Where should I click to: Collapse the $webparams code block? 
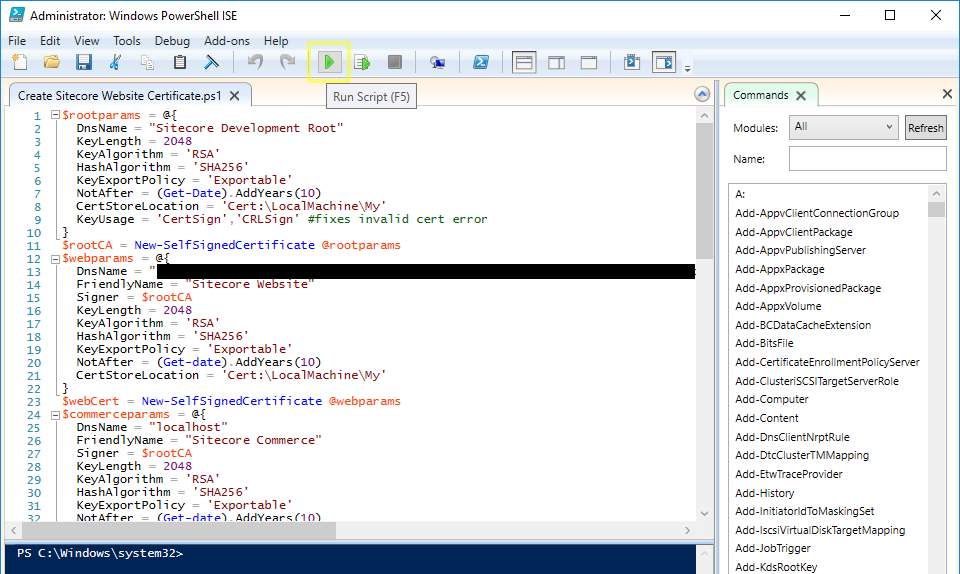coord(55,259)
